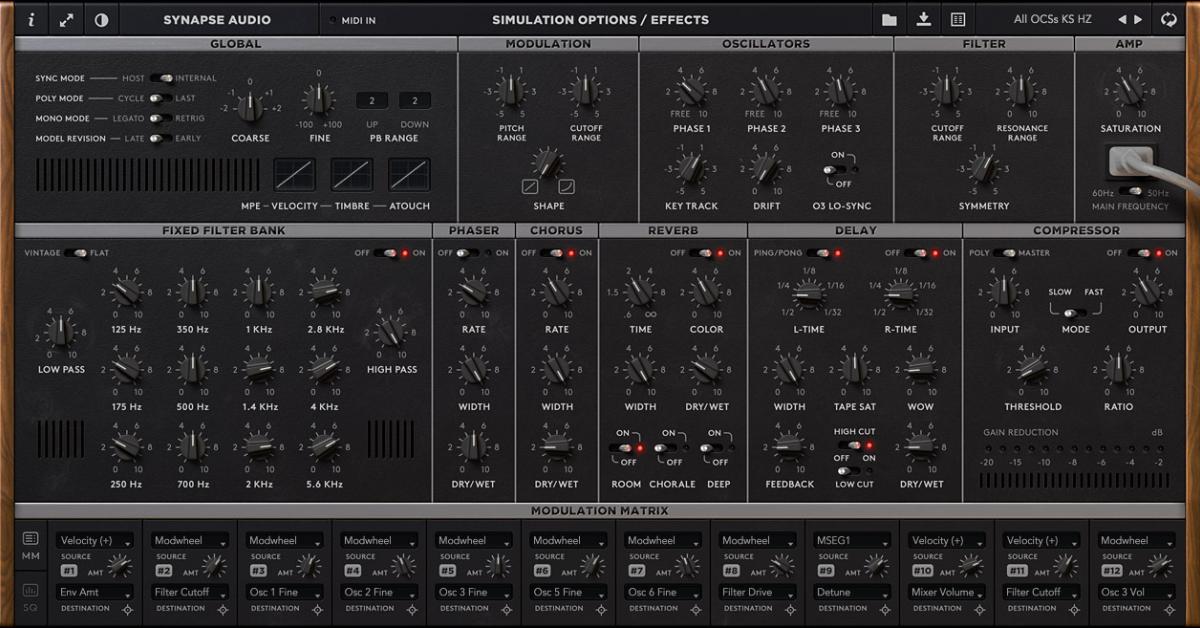This screenshot has height=628, width=1200.
Task: Open the MSEG1 source dropdown in slot 9
Action: coord(852,539)
